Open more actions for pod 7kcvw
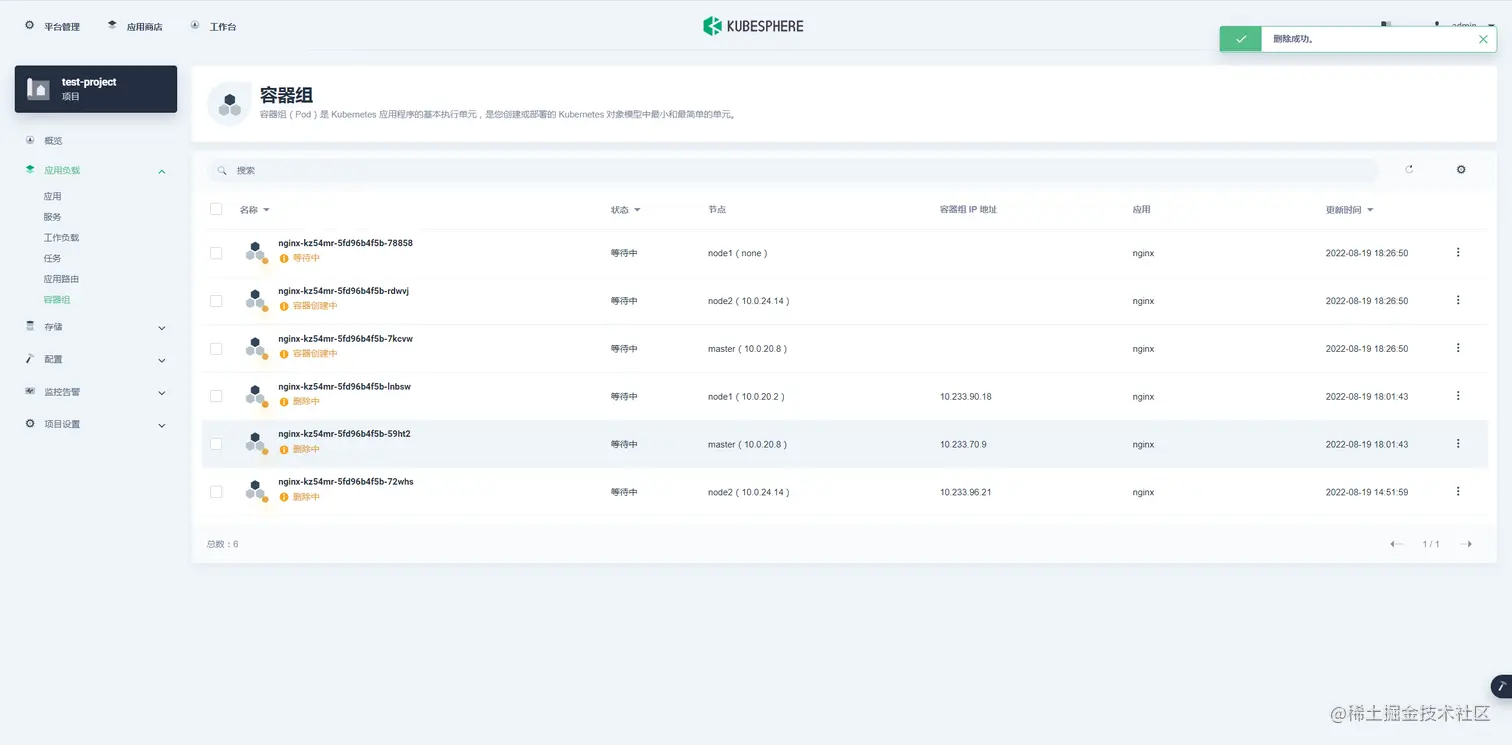Screen dimensions: 1512x745 [x=1458, y=348]
